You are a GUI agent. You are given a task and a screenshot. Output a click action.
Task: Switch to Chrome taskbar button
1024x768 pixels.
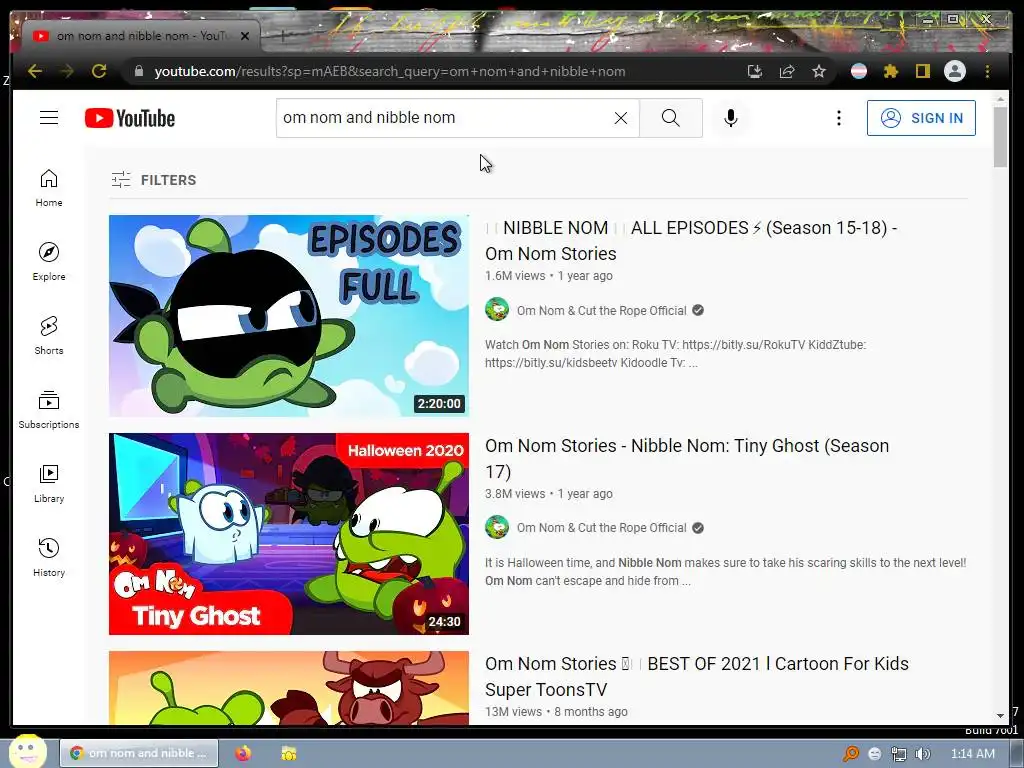pyautogui.click(x=139, y=753)
